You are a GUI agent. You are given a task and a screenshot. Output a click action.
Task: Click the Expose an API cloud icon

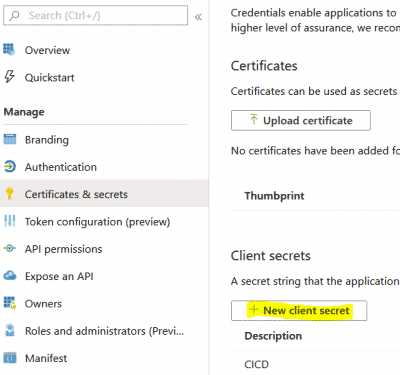(10, 276)
